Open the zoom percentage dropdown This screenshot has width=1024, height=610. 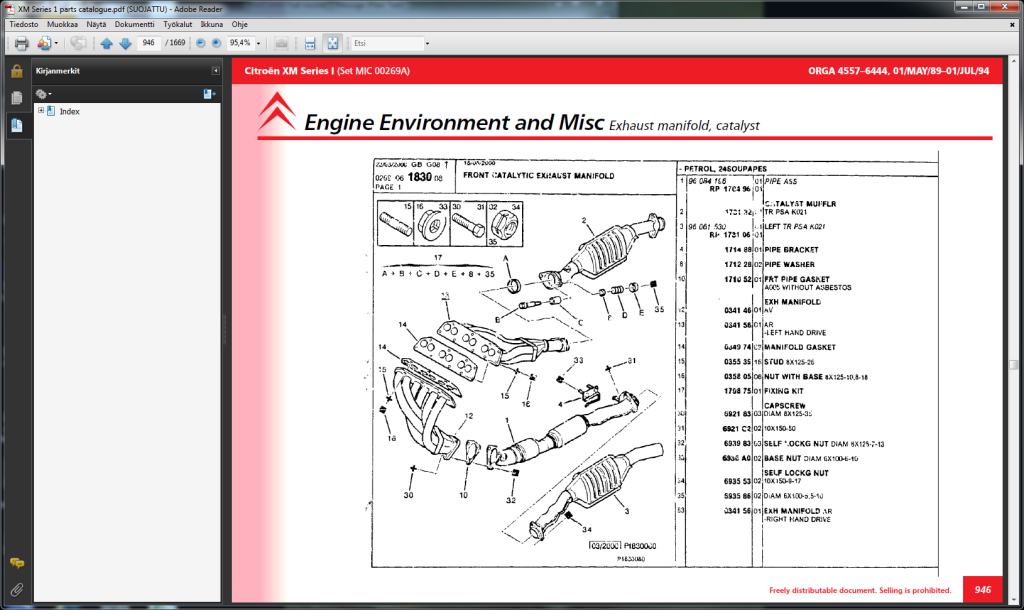pyautogui.click(x=258, y=44)
